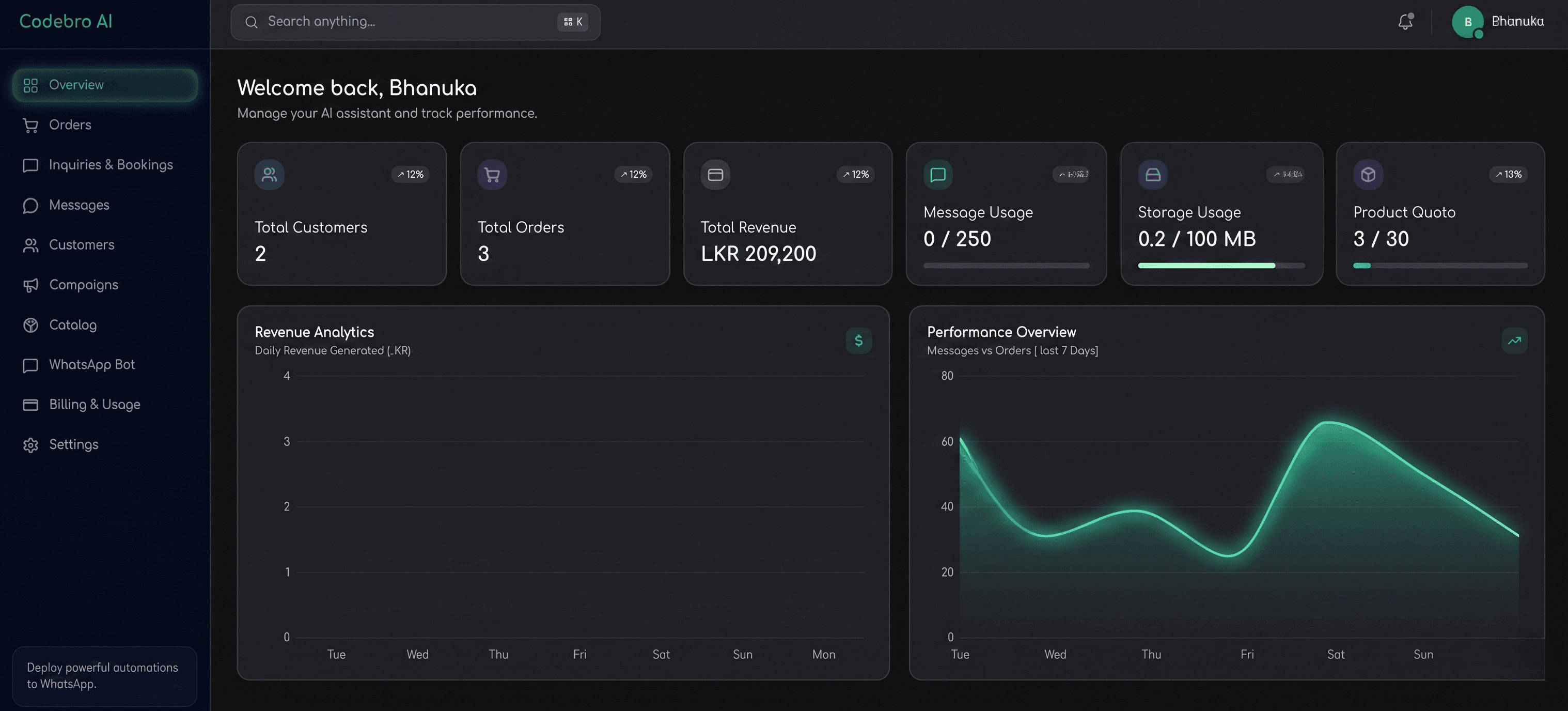Click the Message Usage chat icon
1568x711 pixels.
tap(938, 175)
